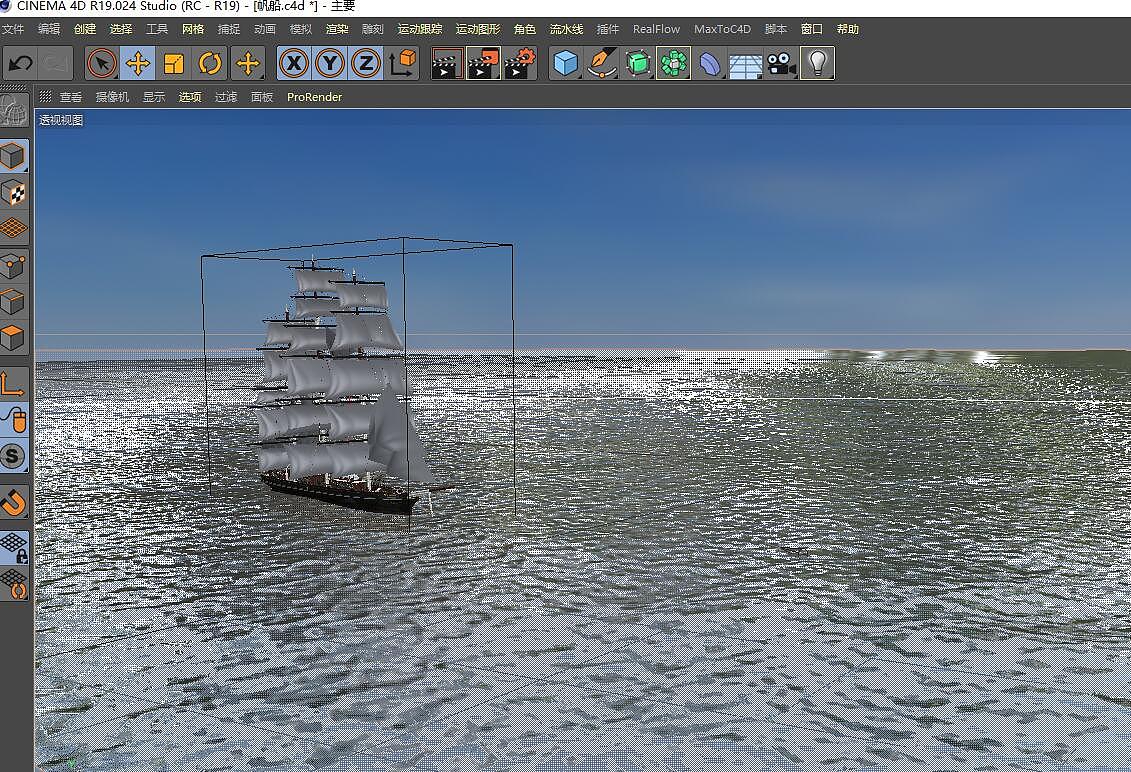Viewport: 1131px width, 772px height.
Task: Select the Scale tool
Action: click(172, 63)
